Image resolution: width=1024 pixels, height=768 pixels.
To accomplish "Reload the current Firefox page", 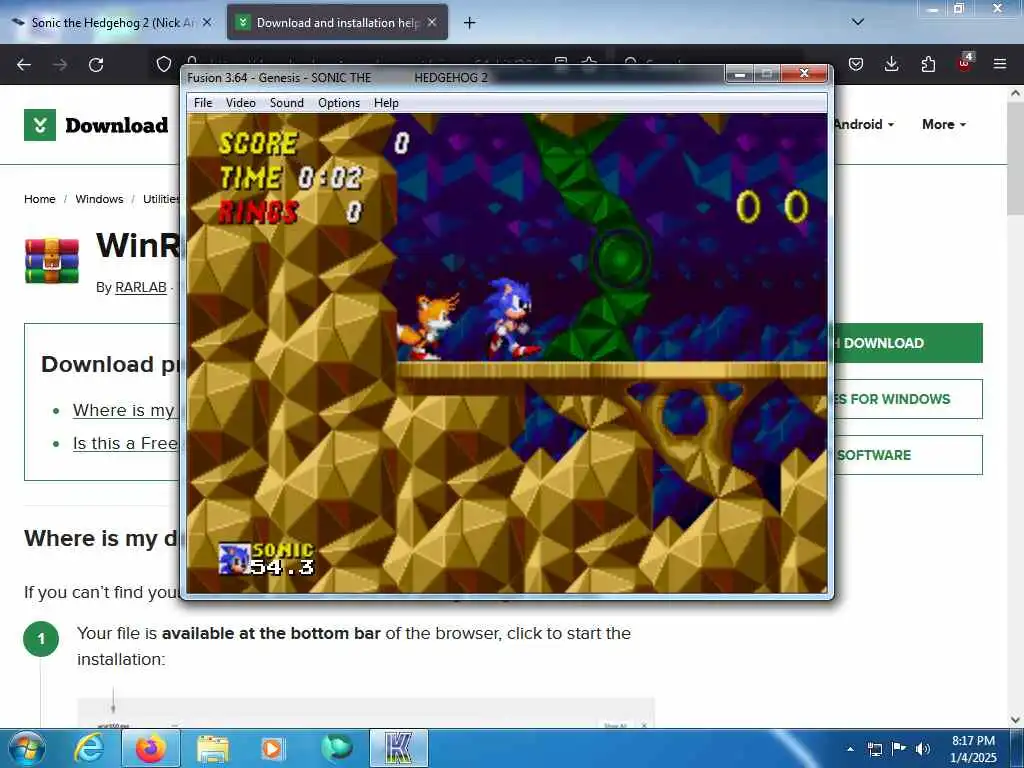I will point(96,65).
